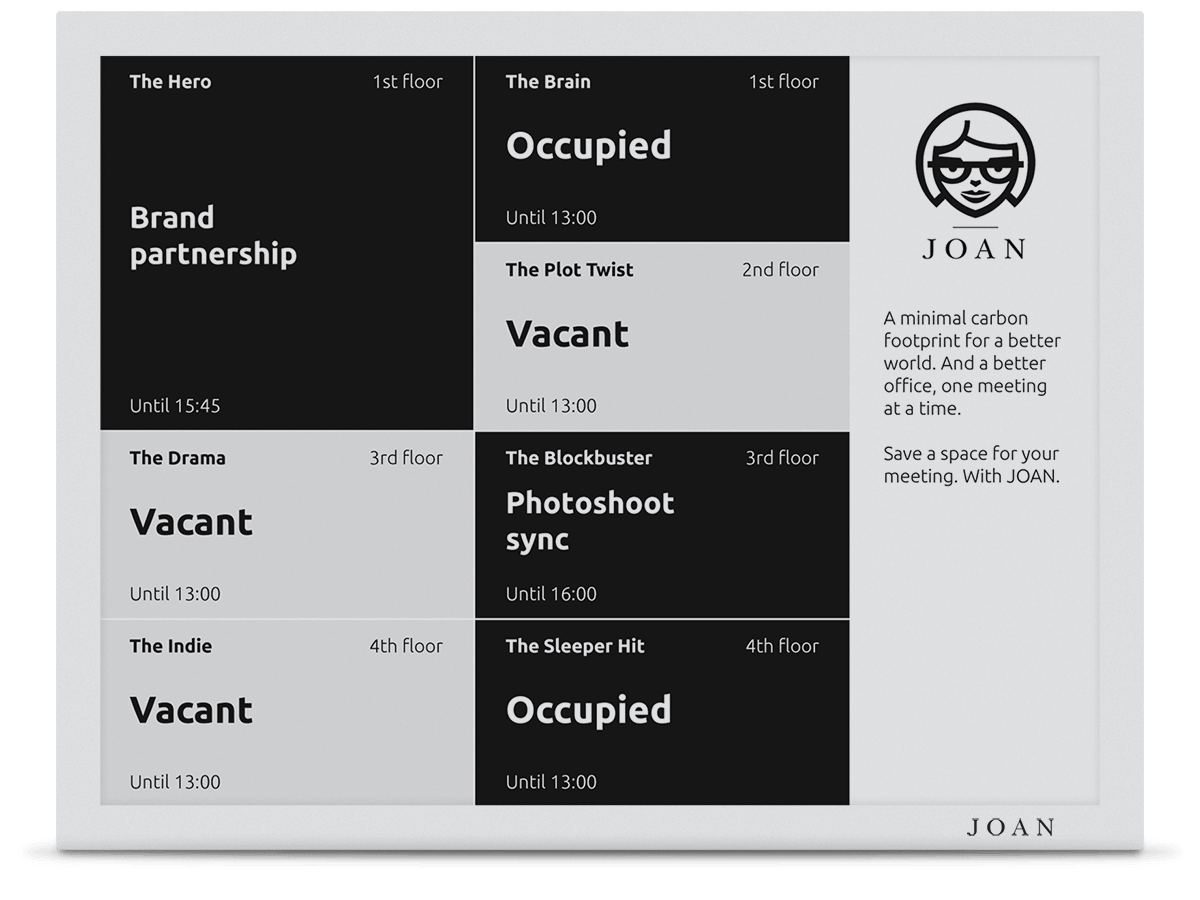Click the '3rd floor' label of The Drama
Viewport: 1200px width, 900px height.
(406, 458)
